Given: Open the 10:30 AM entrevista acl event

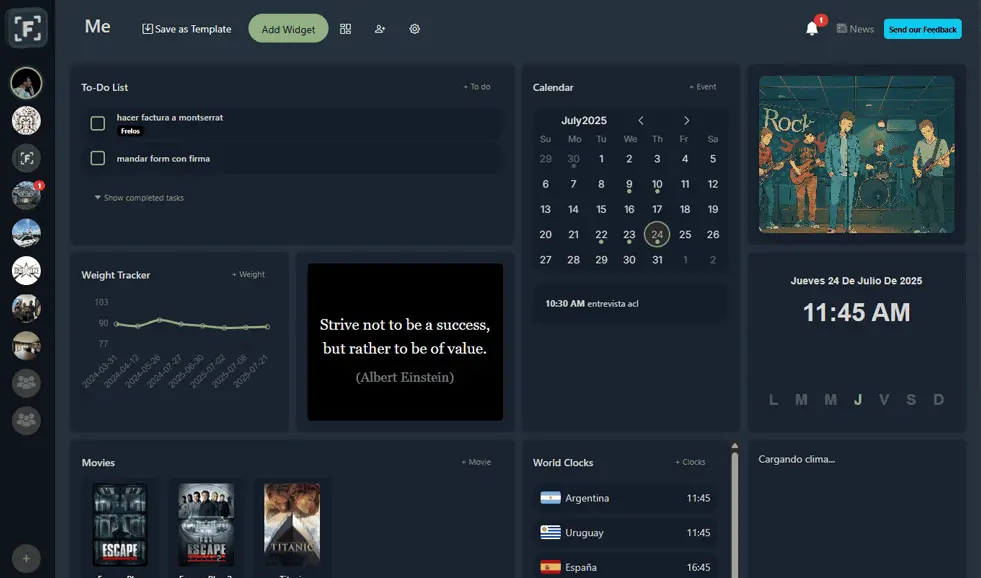Looking at the screenshot, I should pos(631,303).
